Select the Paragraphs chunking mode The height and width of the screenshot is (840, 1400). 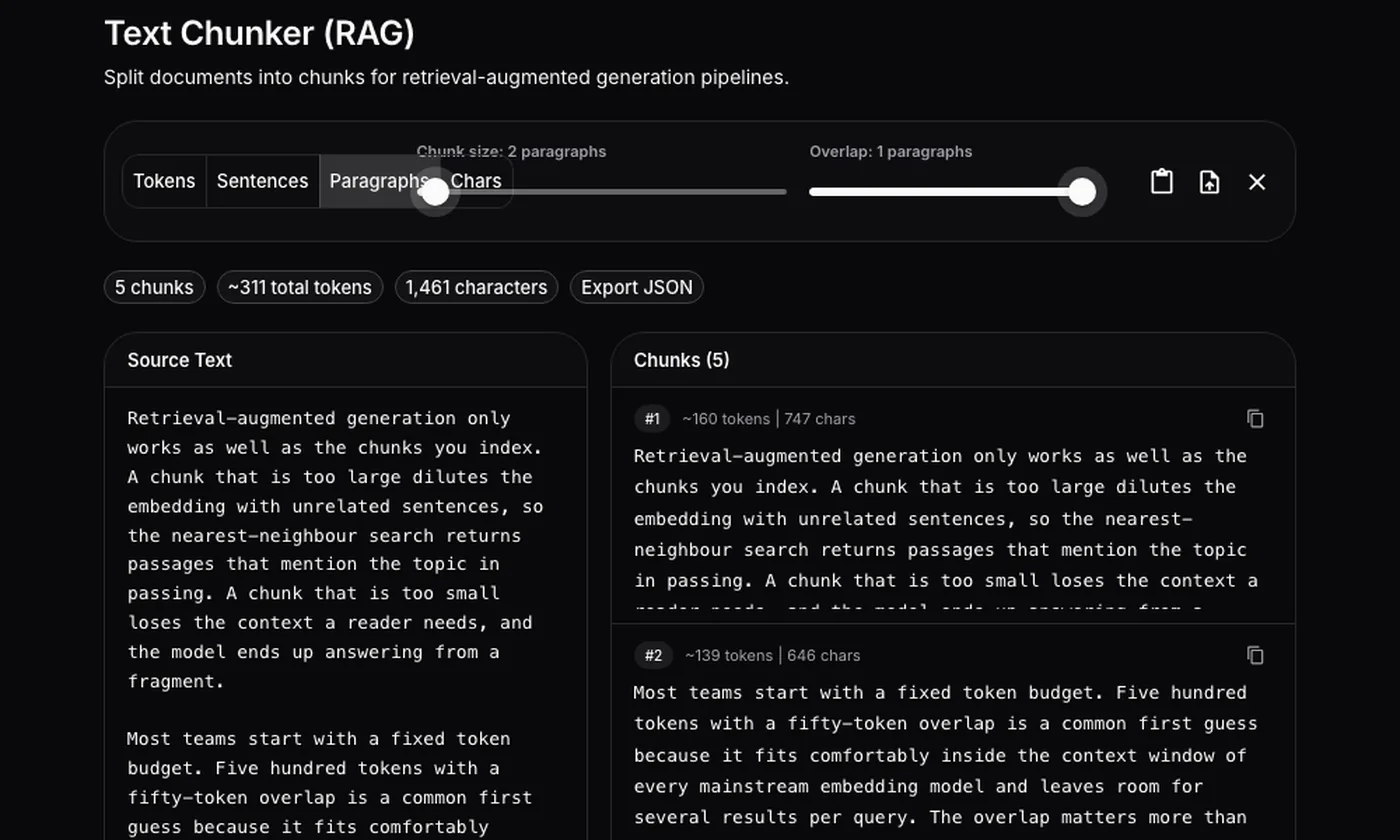coord(379,181)
